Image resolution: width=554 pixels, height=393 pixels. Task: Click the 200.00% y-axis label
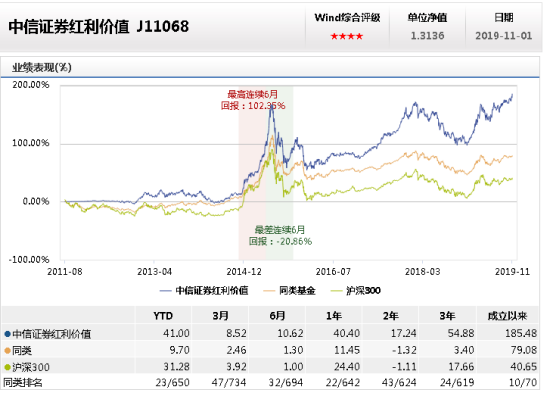tap(31, 85)
